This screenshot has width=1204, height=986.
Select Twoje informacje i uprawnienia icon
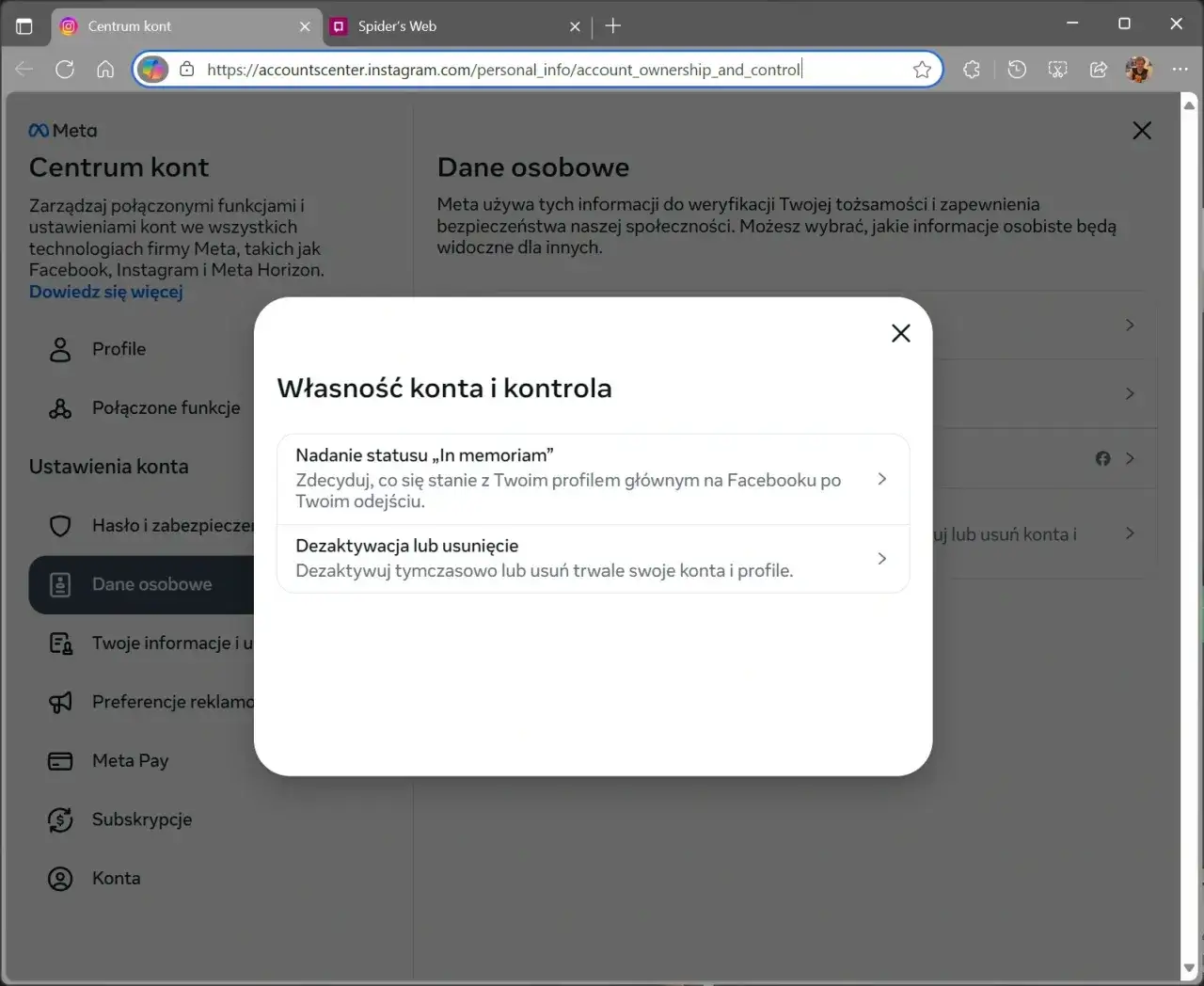(x=59, y=643)
